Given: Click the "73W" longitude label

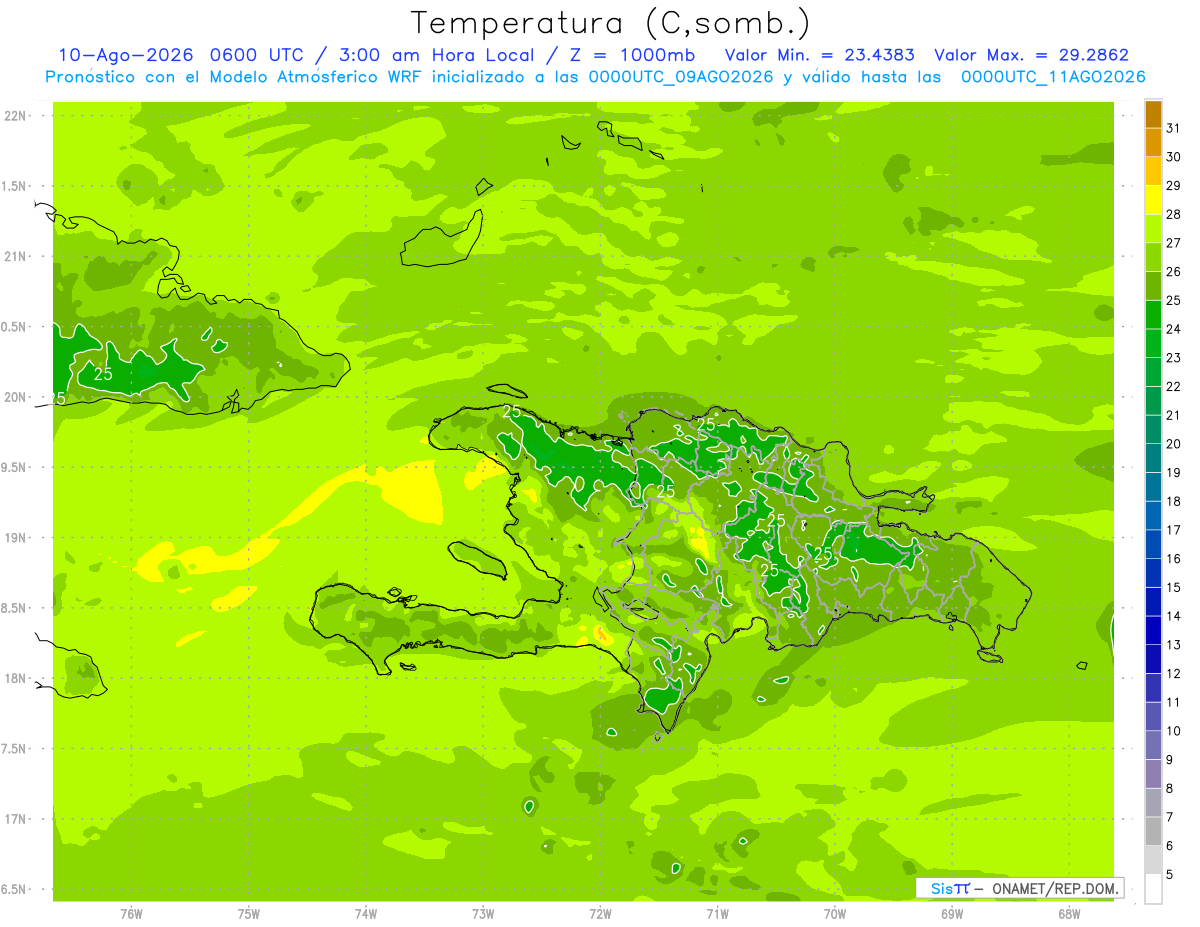Looking at the screenshot, I should (483, 913).
